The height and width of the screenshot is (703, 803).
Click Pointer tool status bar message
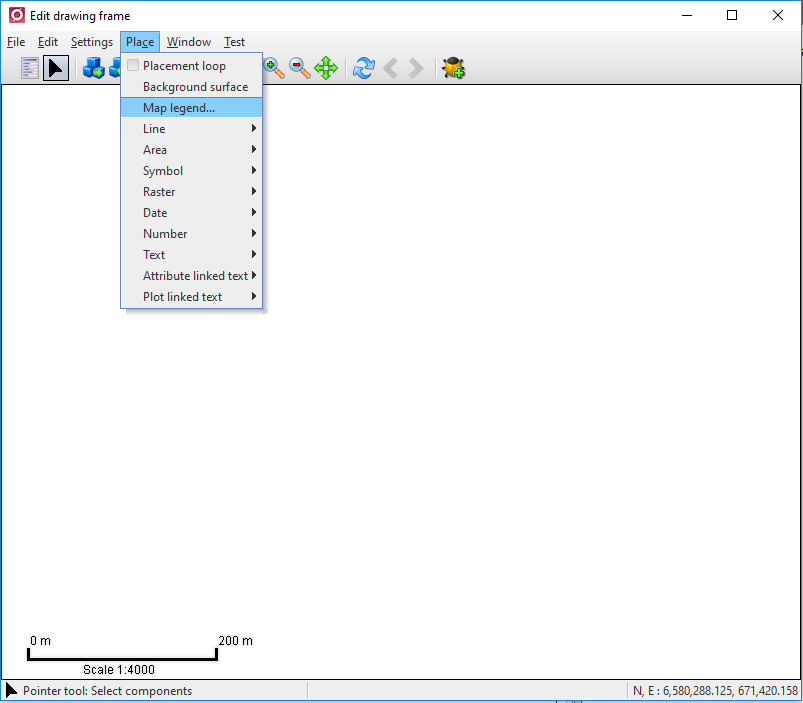coord(108,691)
